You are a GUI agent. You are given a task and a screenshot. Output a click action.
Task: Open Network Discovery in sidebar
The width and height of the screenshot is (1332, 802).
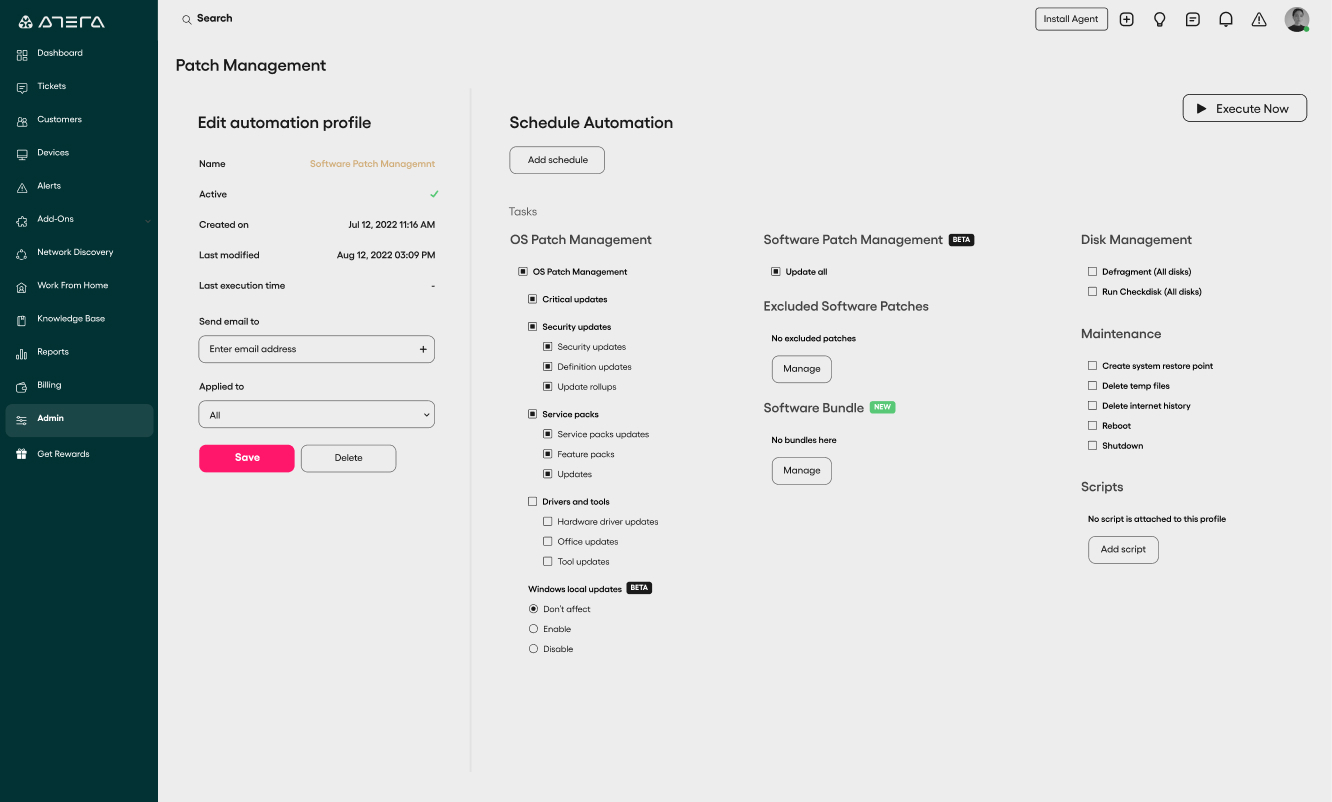pyautogui.click(x=75, y=253)
